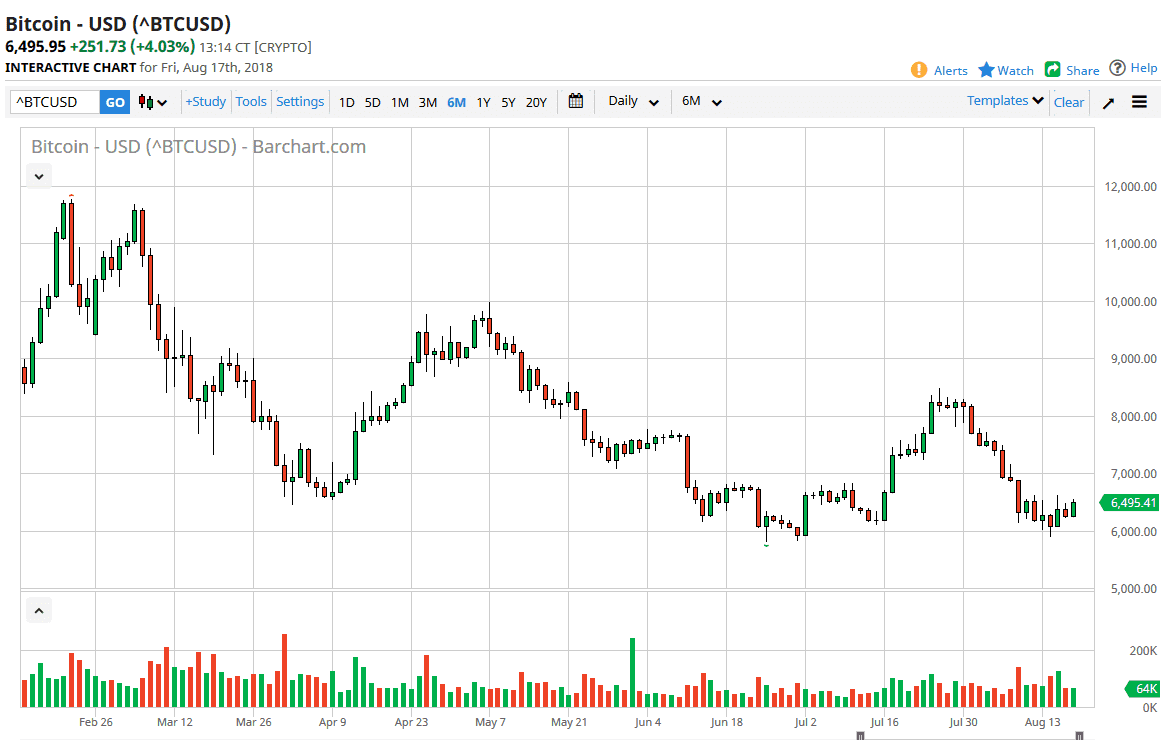The width and height of the screenshot is (1164, 740).
Task: Pop out chart with the arrow icon
Action: (x=1108, y=101)
